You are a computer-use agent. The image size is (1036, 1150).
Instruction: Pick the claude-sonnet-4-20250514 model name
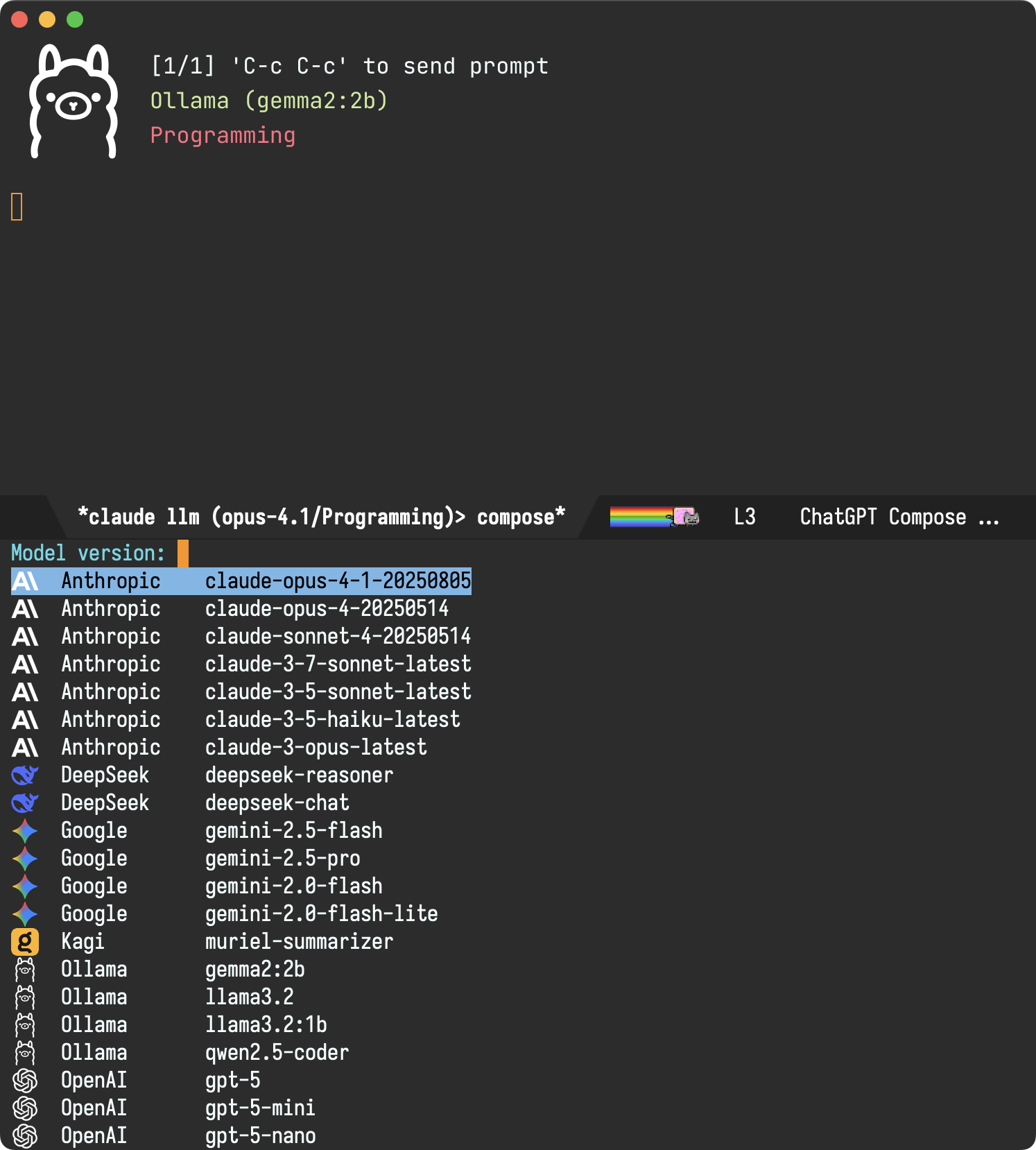tap(338, 636)
